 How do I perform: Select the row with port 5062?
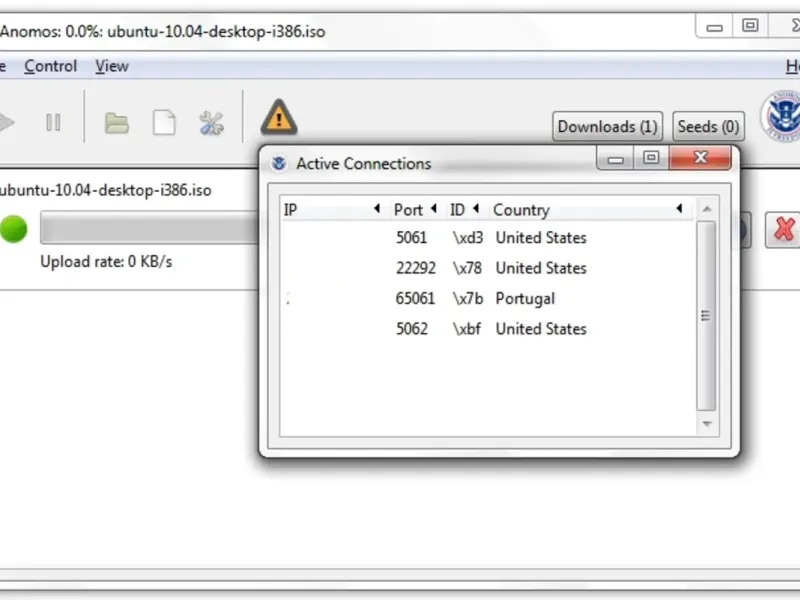pyautogui.click(x=487, y=329)
